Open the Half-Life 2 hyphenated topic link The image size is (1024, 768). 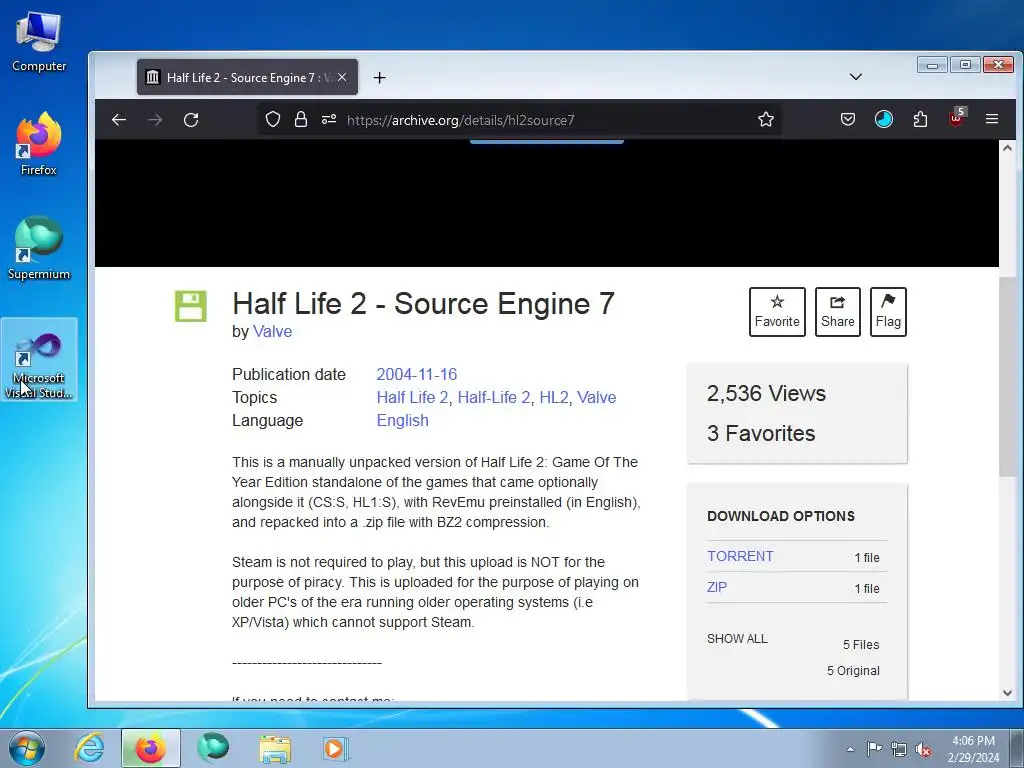click(x=494, y=397)
